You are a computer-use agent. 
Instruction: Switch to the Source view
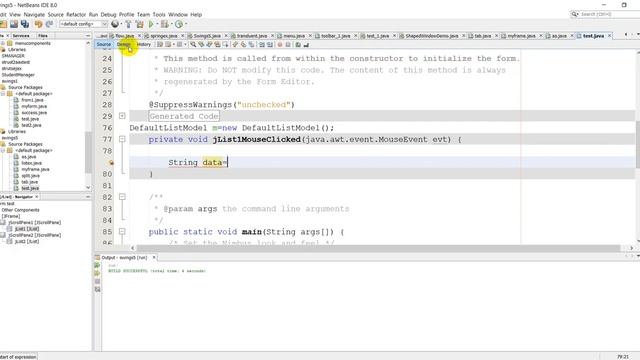pyautogui.click(x=104, y=44)
